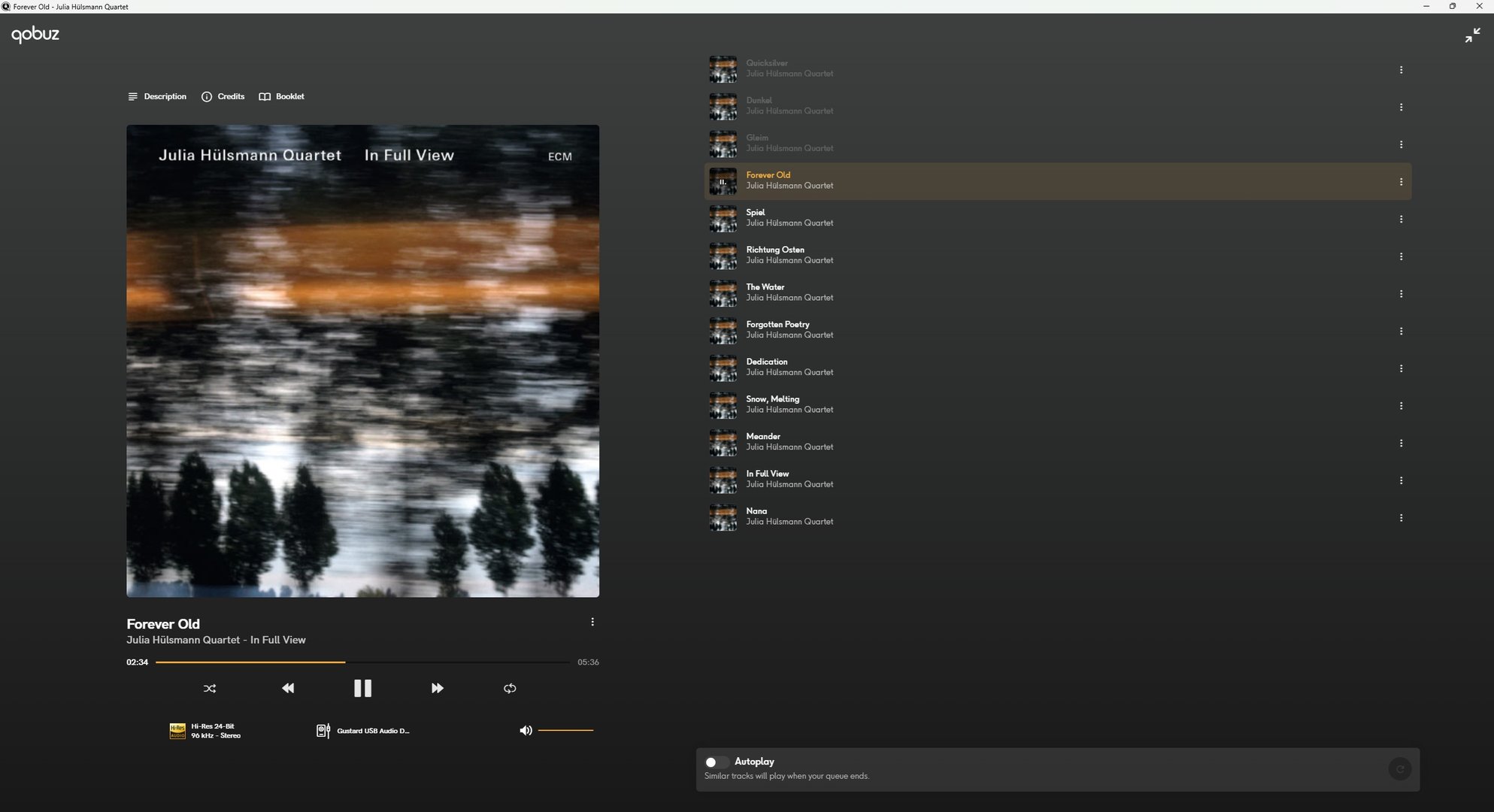Skip to the next track
Screen dimensions: 1494x812
click(x=437, y=688)
